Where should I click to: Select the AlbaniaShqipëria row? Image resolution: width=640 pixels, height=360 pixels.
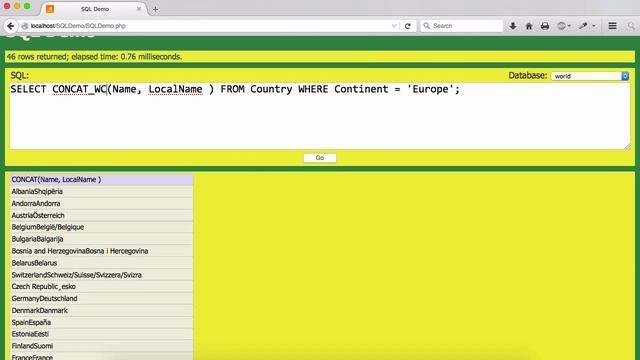[x=101, y=191]
